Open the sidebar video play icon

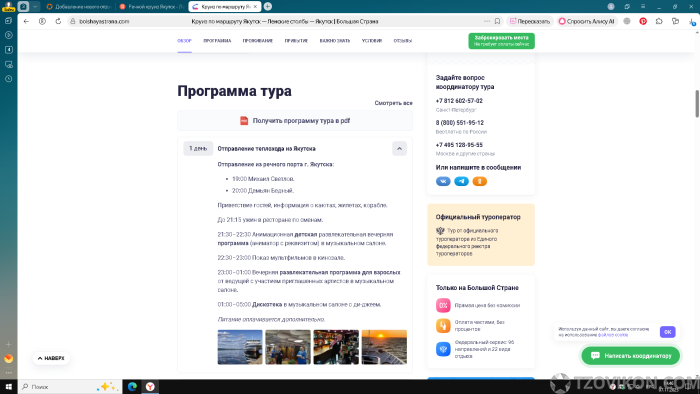[x=8, y=35]
